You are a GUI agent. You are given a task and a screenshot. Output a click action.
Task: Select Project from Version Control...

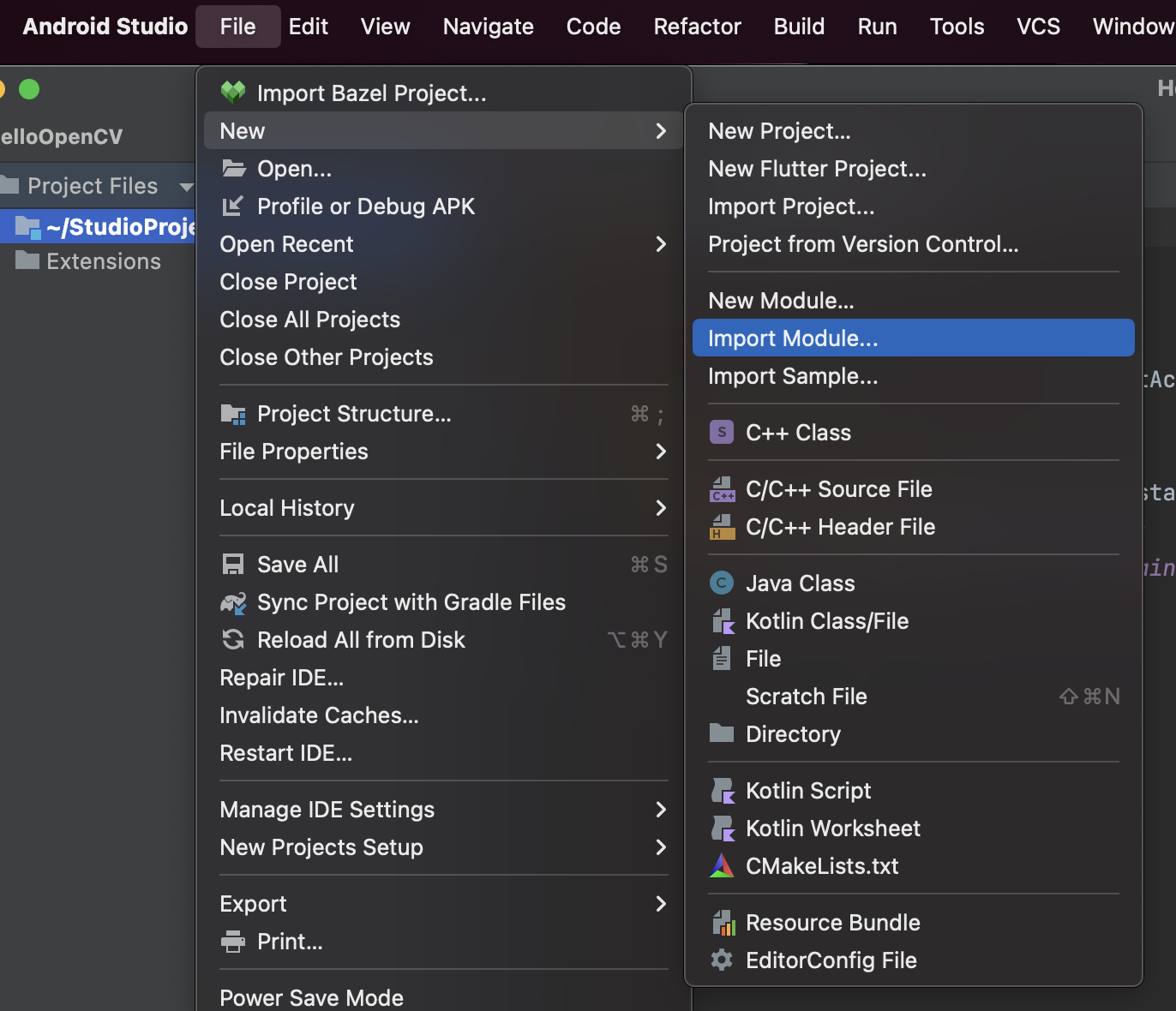pos(914,244)
